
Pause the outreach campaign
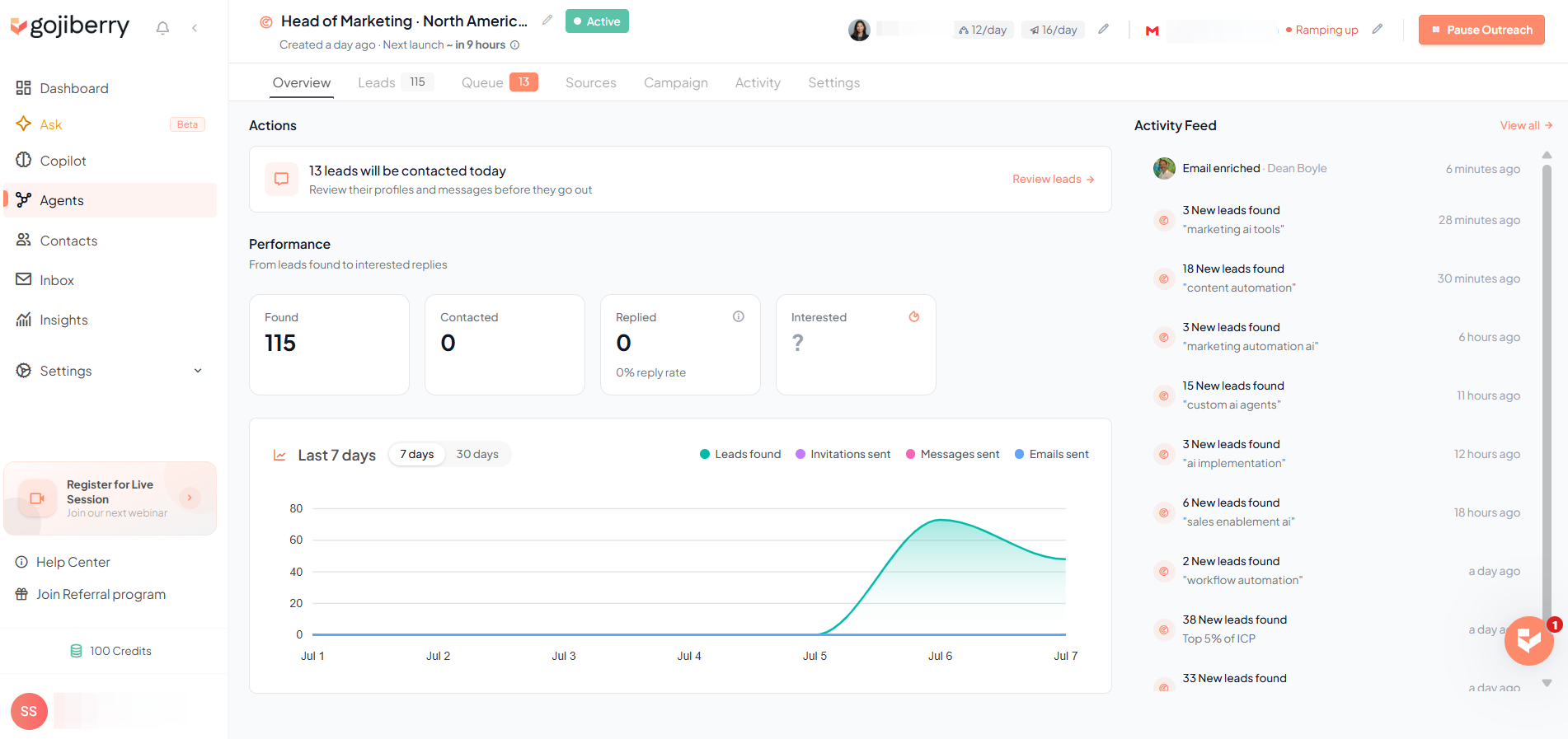[1481, 30]
